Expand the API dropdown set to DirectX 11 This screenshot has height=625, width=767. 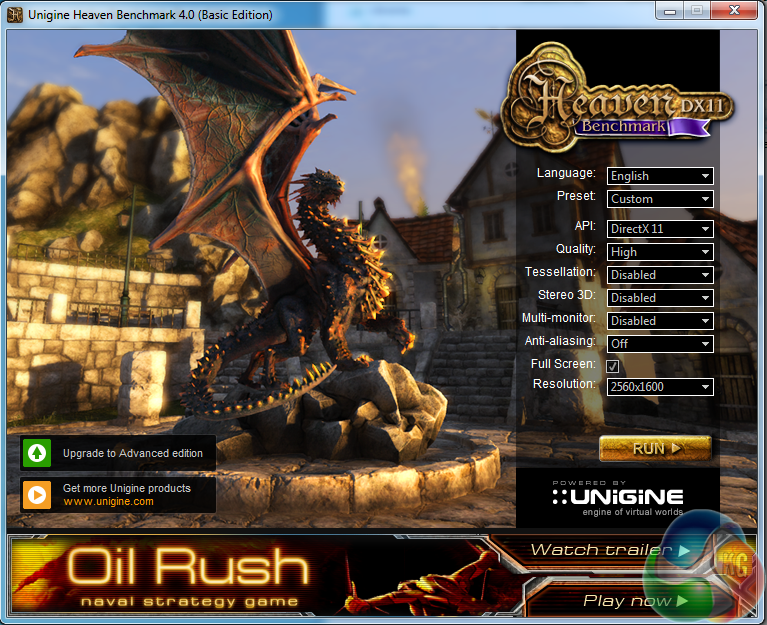(660, 229)
